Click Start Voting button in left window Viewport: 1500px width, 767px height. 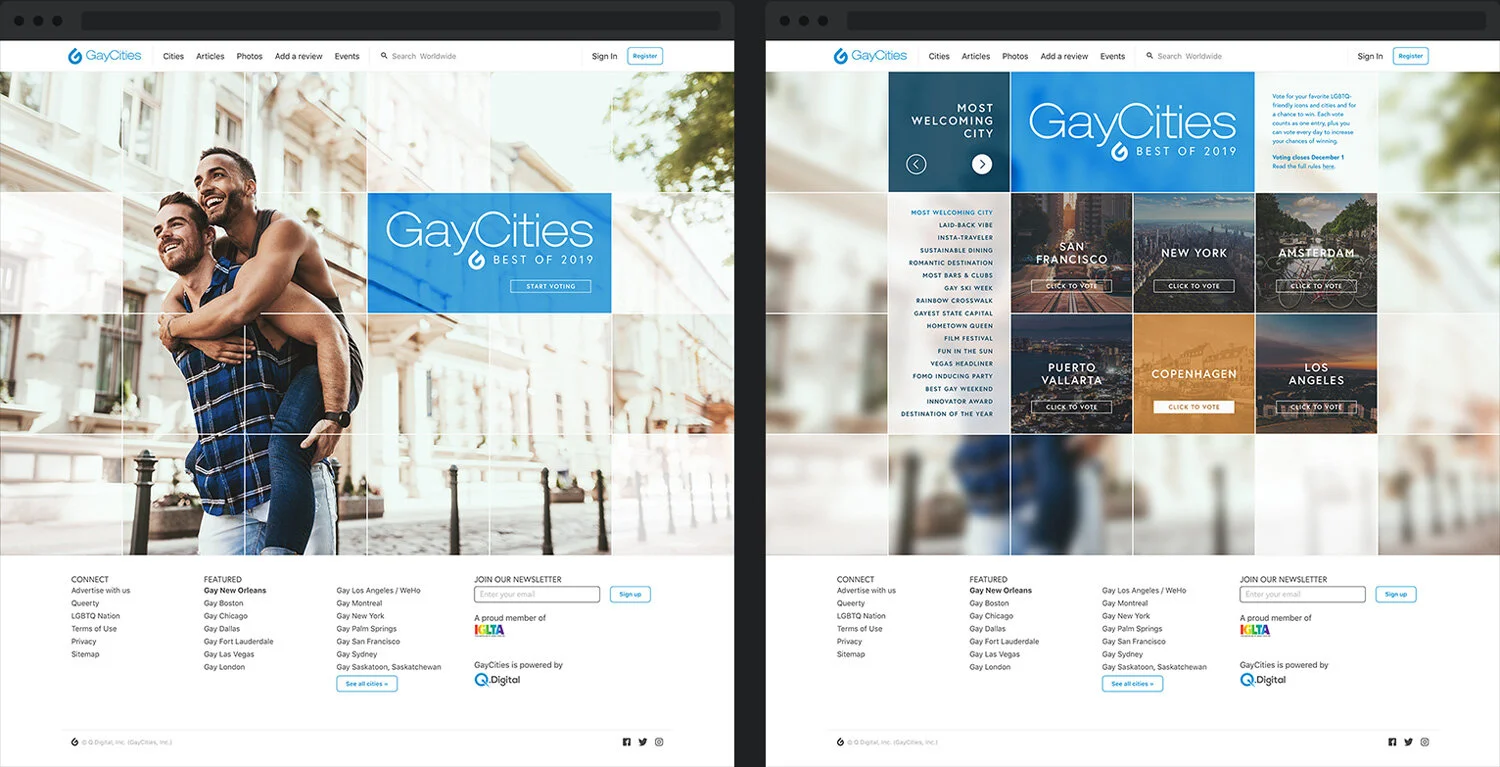pos(551,286)
